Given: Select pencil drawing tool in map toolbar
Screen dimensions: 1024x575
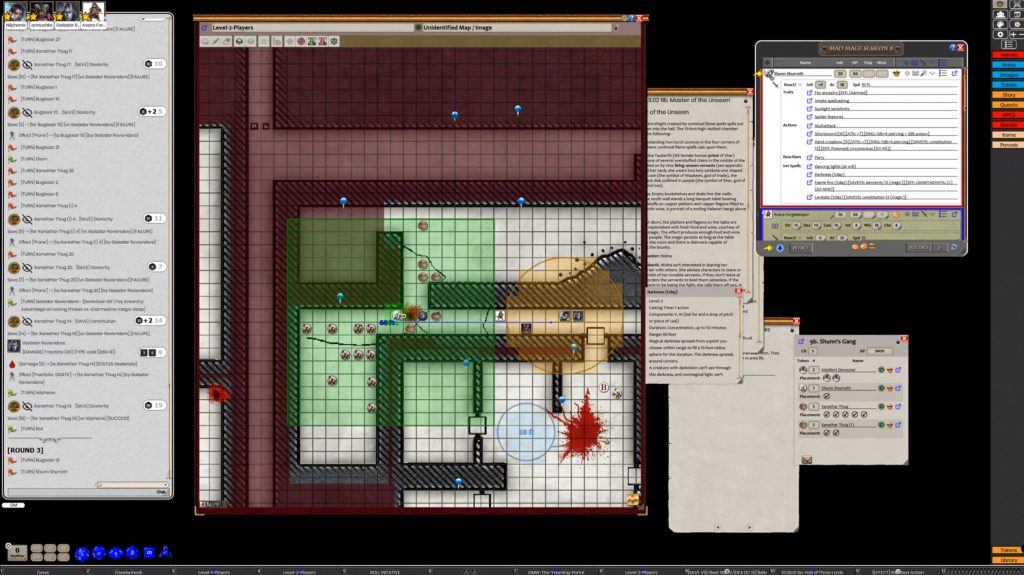Looking at the screenshot, I should pos(216,41).
